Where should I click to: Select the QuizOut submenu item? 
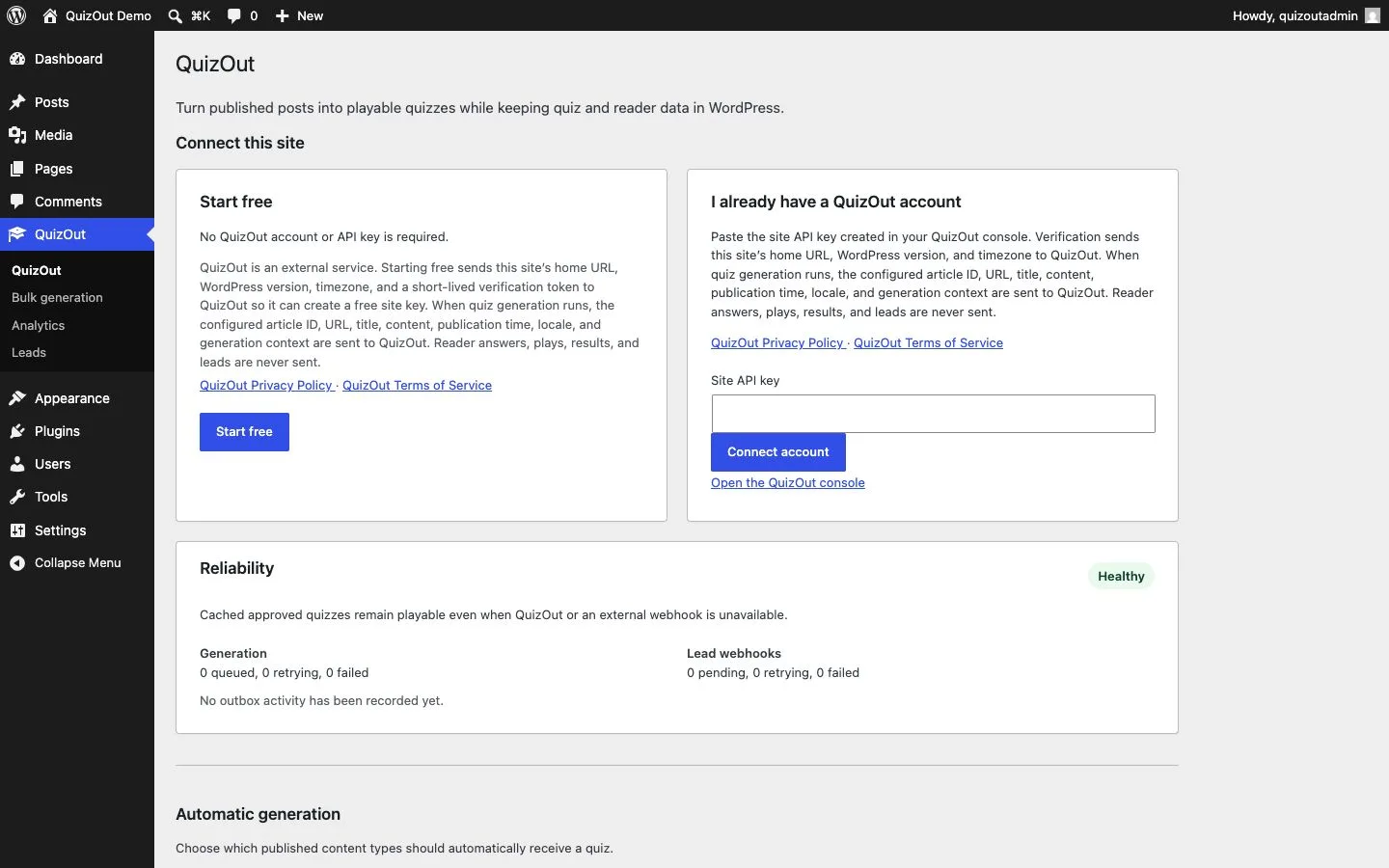point(37,271)
